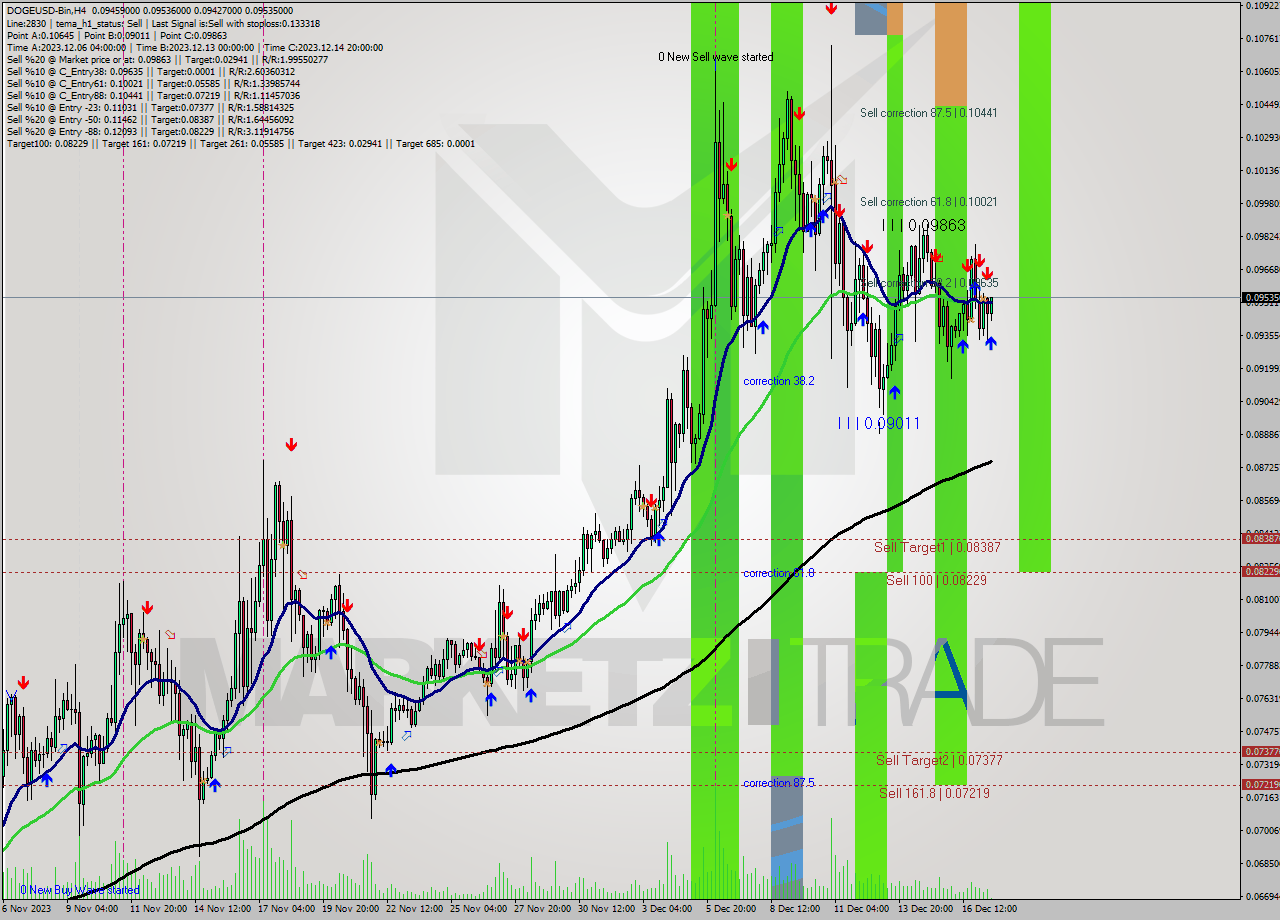
Task: Select the 'Sell 100 | 0.08229' label
Action: [936, 580]
